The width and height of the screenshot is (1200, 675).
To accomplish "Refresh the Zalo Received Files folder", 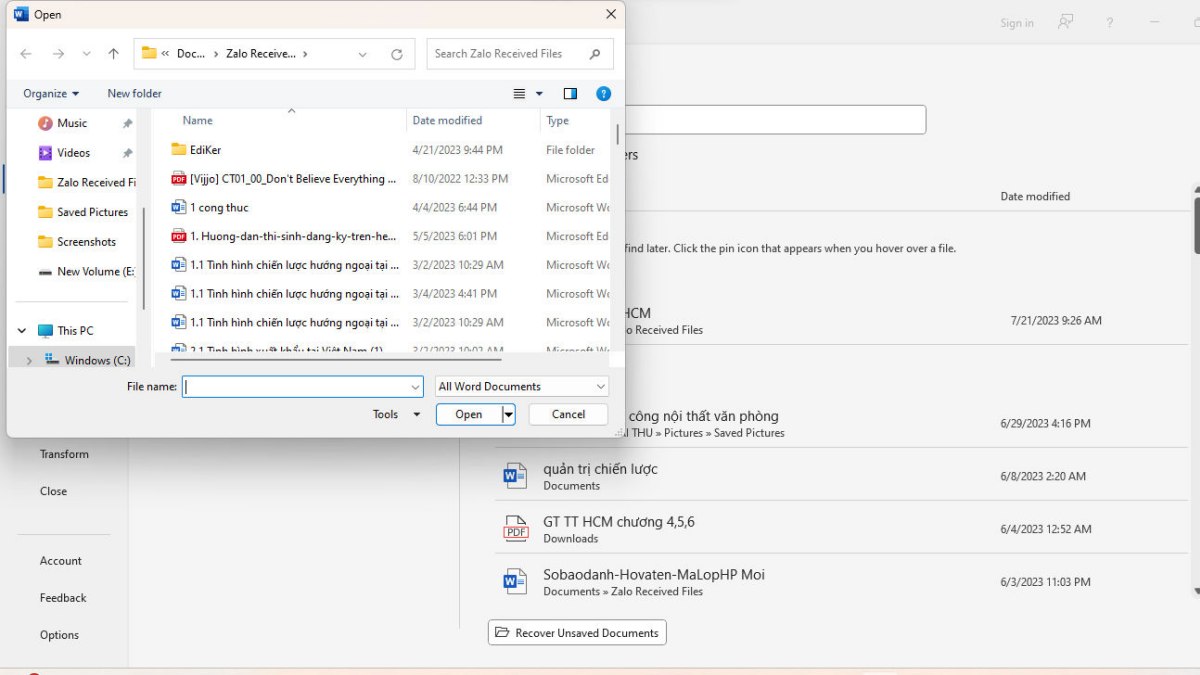I will tap(397, 54).
